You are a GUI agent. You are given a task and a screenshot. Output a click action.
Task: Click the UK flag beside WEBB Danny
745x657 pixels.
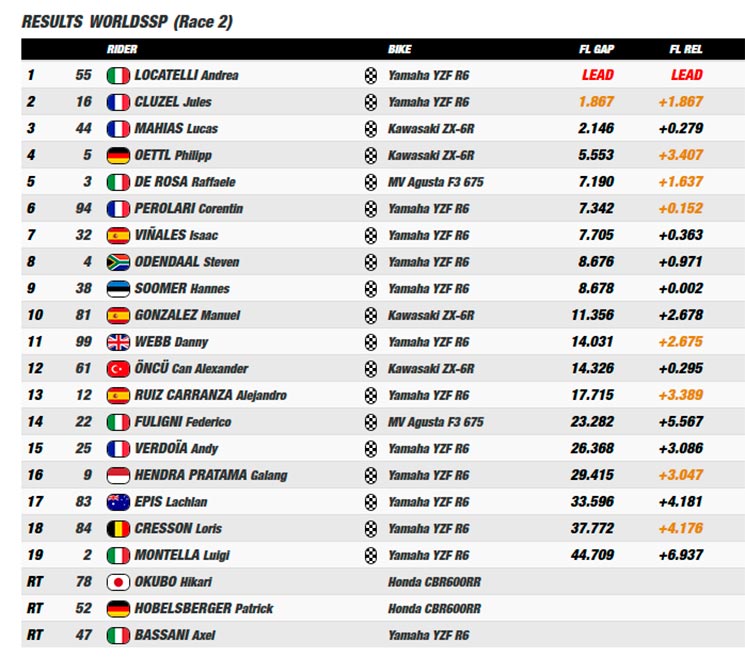point(118,342)
